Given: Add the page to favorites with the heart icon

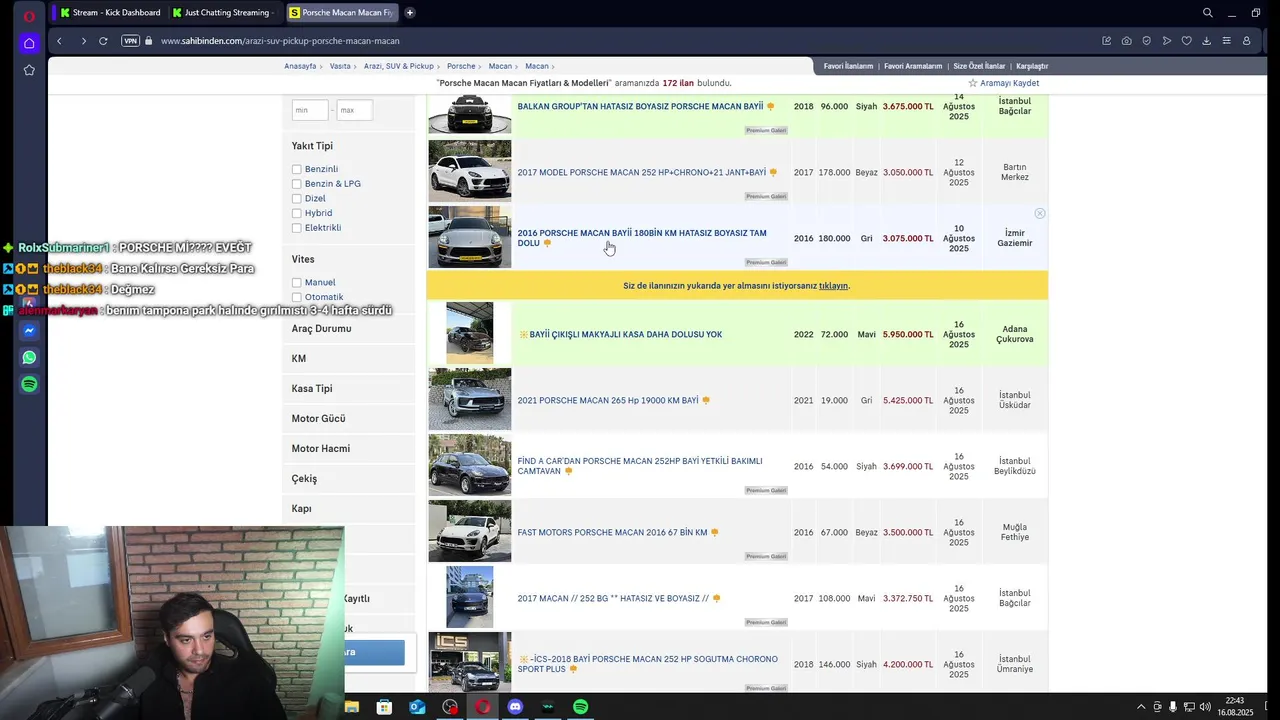Looking at the screenshot, I should 1186,41.
